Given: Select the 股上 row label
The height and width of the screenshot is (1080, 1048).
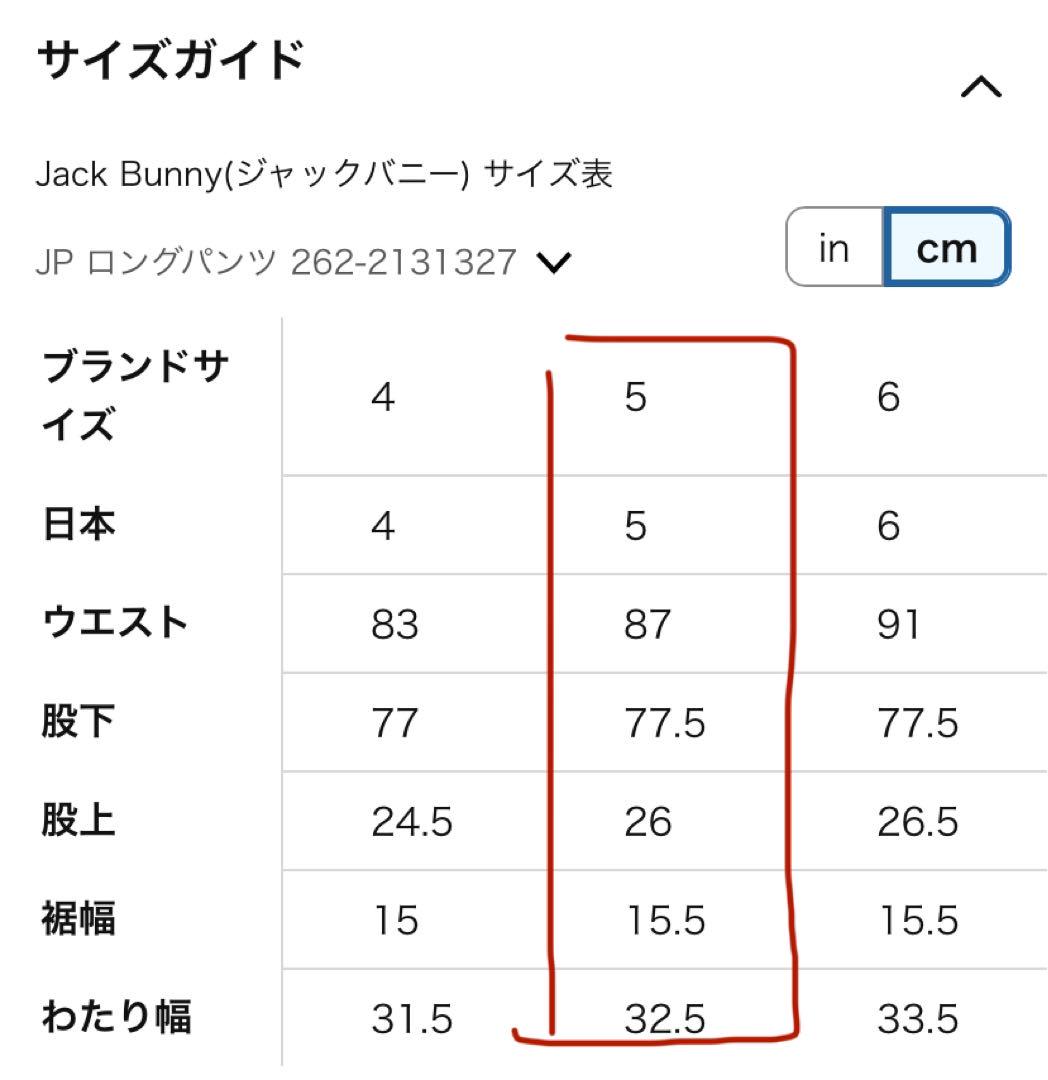Looking at the screenshot, I should click(x=78, y=820).
